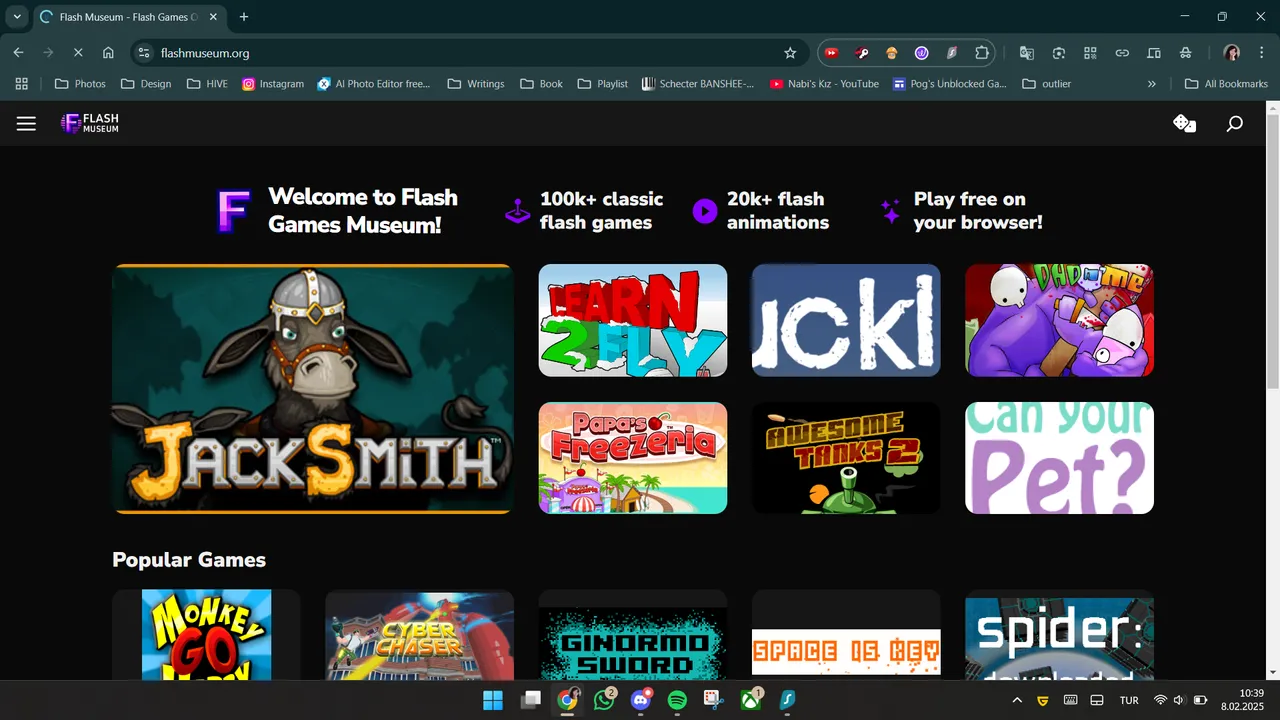Click the random game dice icon

(1184, 123)
